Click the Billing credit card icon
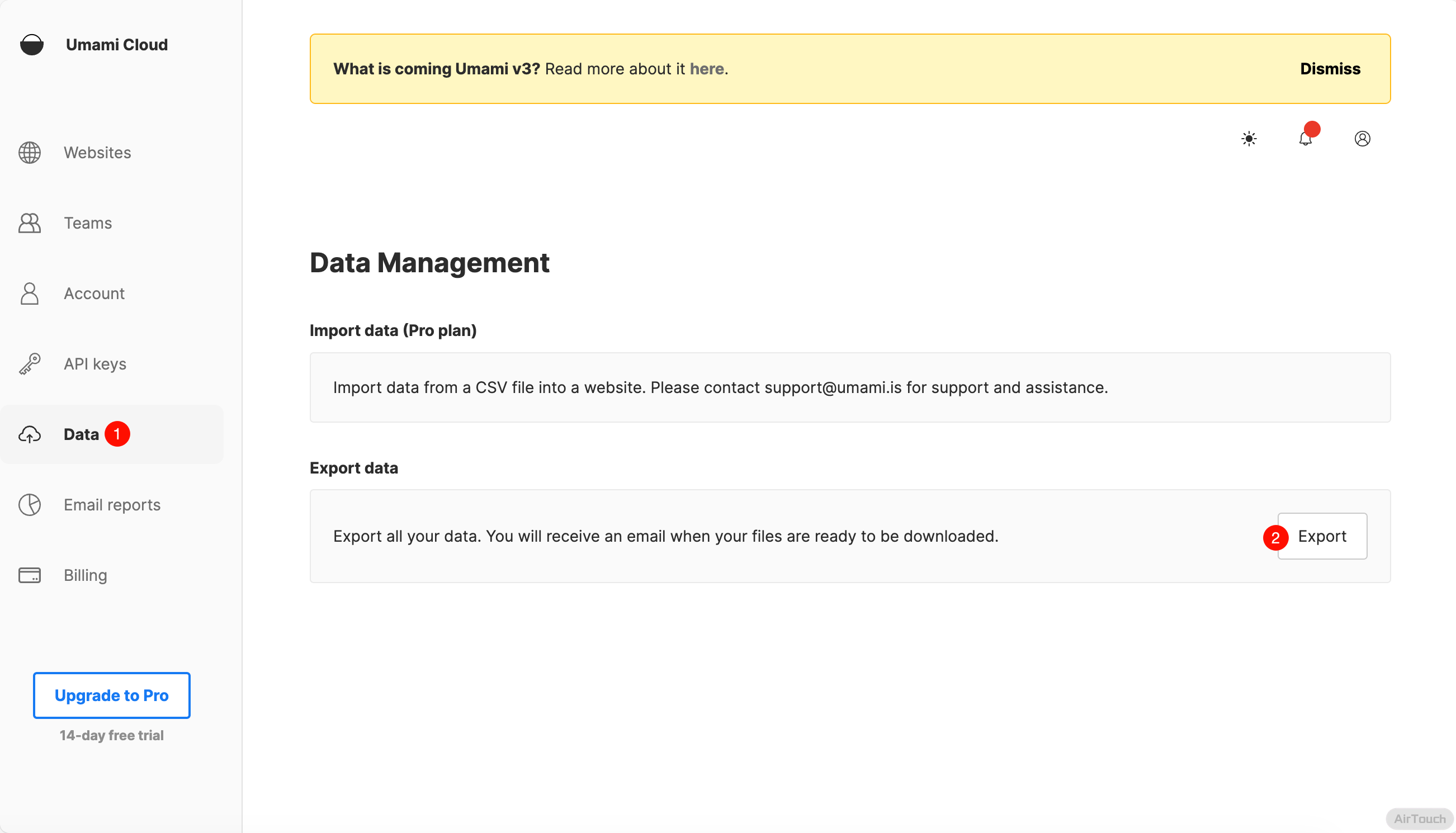 (30, 575)
